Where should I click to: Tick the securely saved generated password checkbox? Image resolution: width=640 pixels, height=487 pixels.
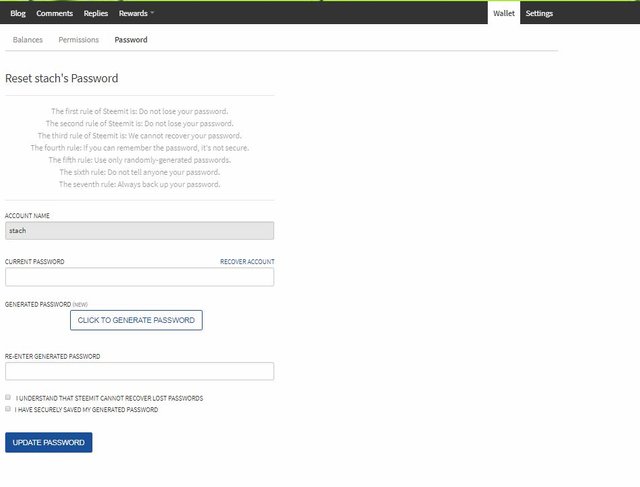click(x=8, y=409)
